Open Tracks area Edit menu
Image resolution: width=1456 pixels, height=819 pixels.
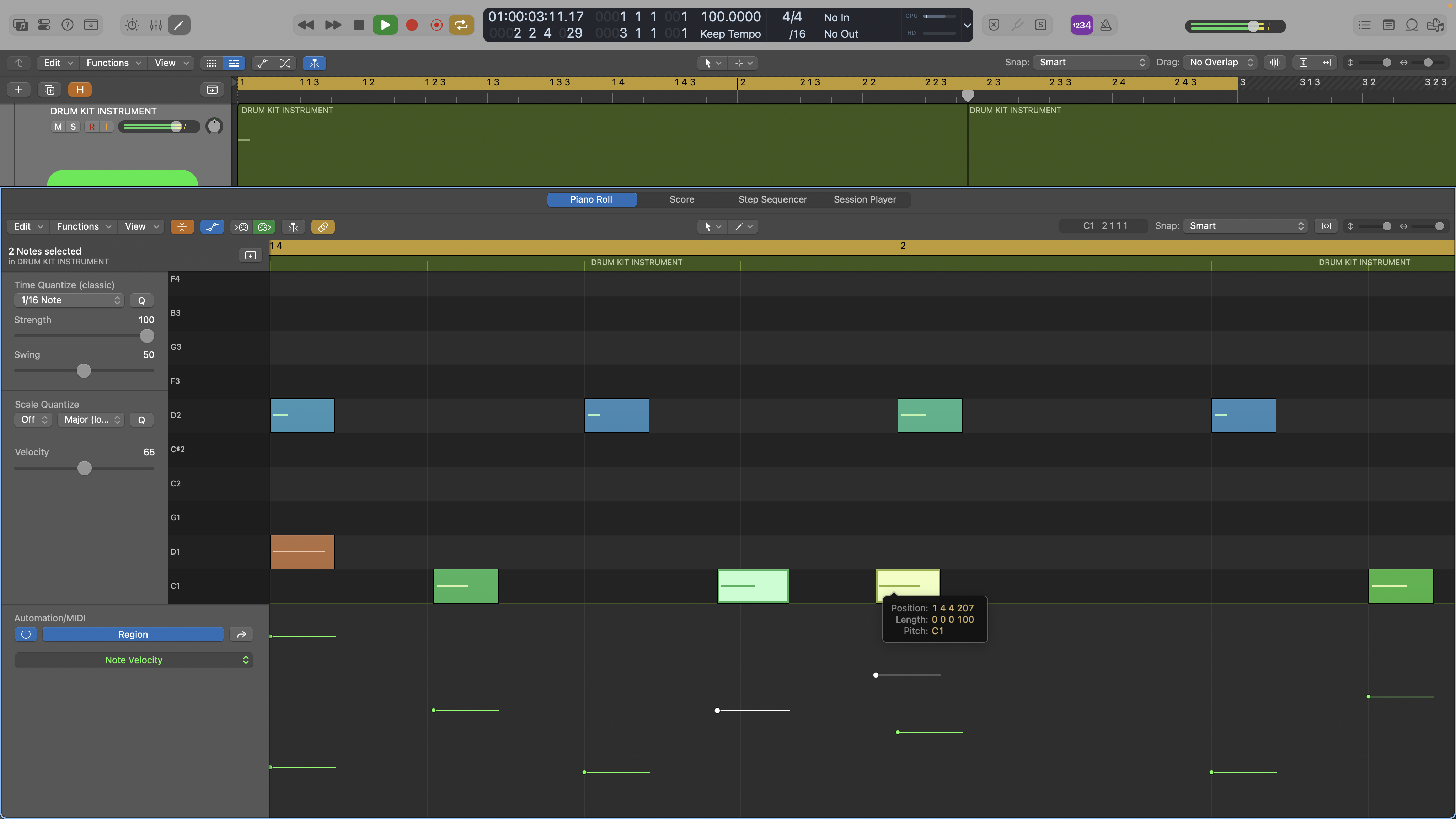[58, 63]
